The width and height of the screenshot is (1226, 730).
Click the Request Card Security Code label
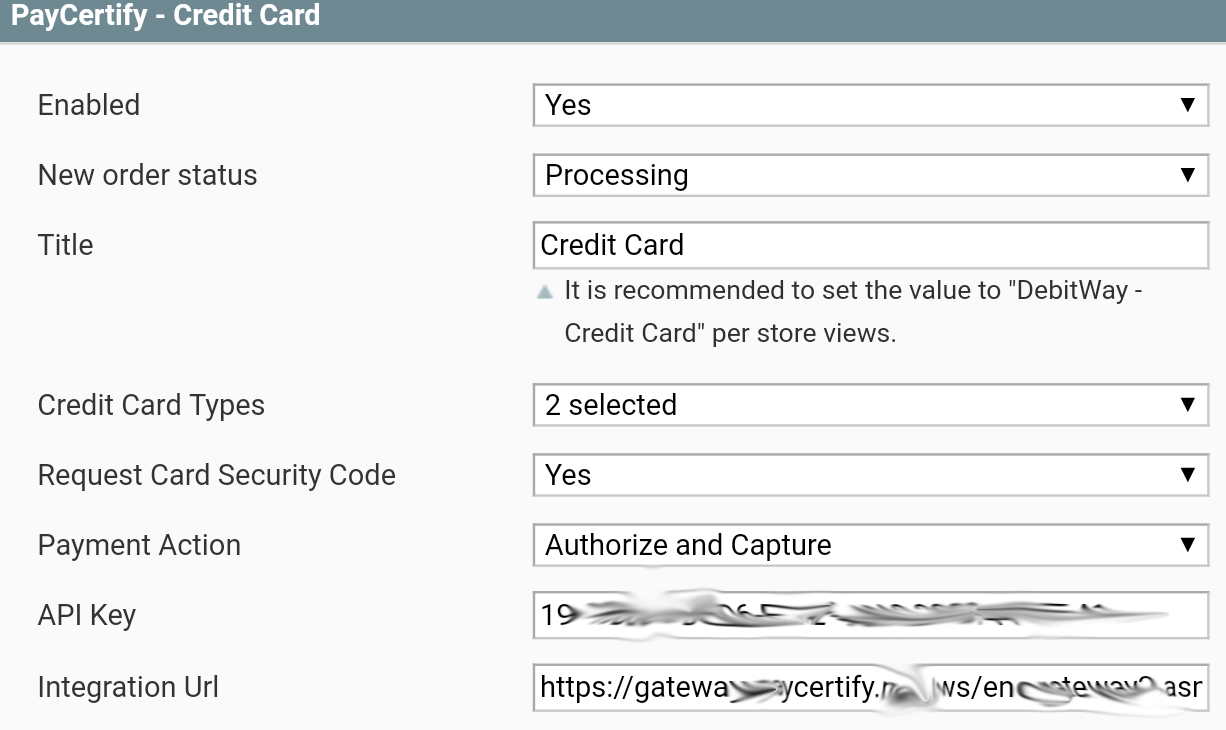216,475
